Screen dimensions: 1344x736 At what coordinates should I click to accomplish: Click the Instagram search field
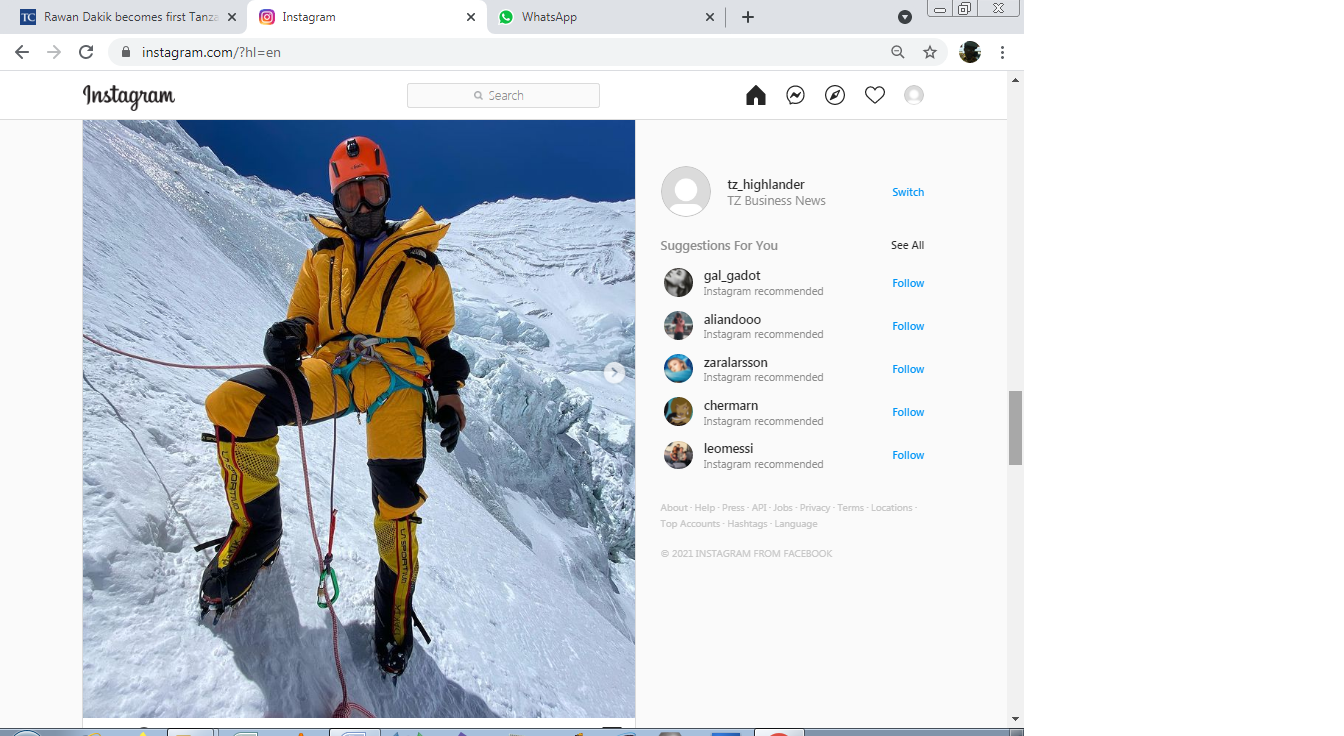click(503, 95)
